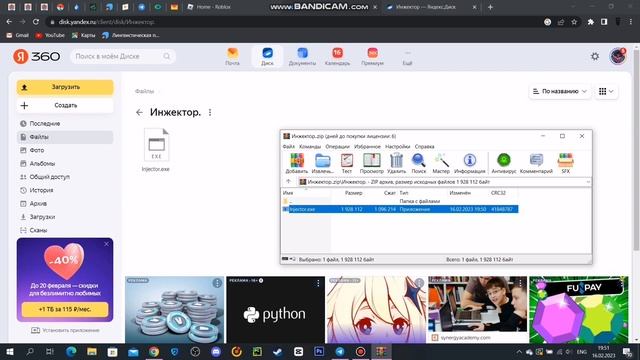Click in the Поиск в моём Диске search field
Screen dimensions: 640x360
pyautogui.click(x=123, y=56)
